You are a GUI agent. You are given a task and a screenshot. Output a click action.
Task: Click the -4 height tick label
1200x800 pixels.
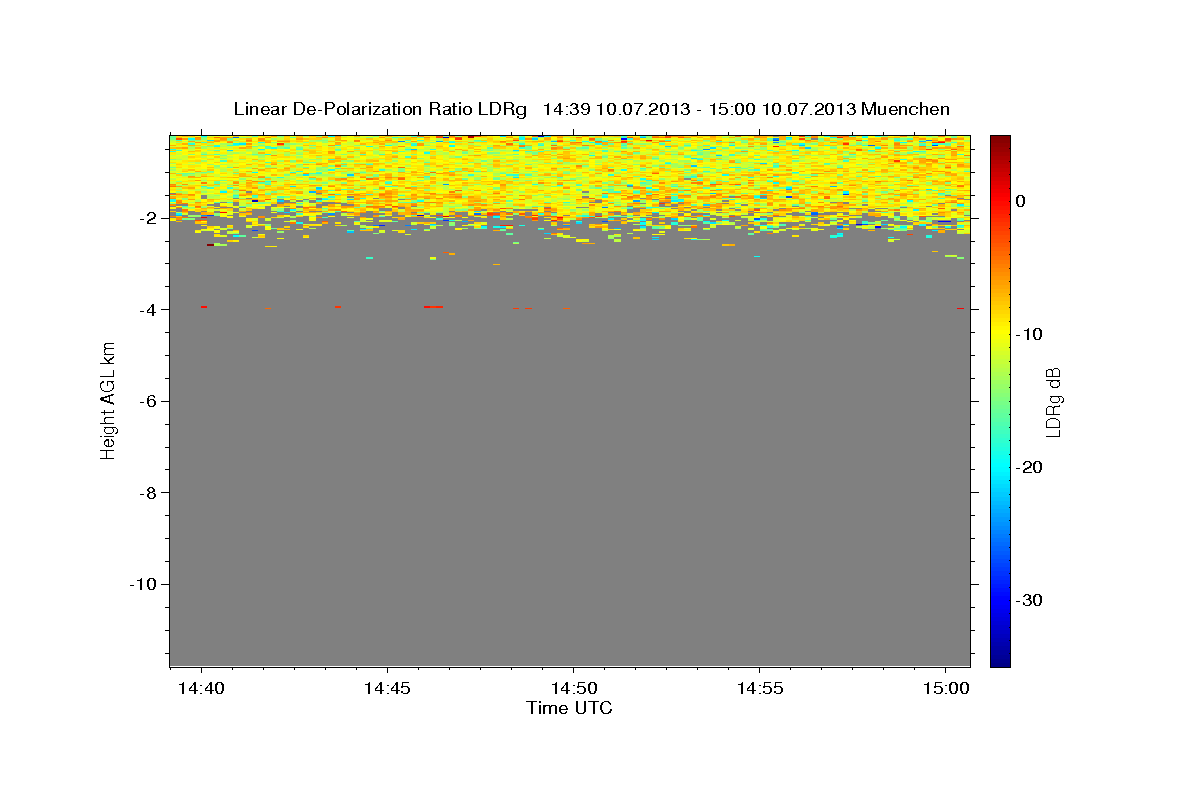[147, 310]
